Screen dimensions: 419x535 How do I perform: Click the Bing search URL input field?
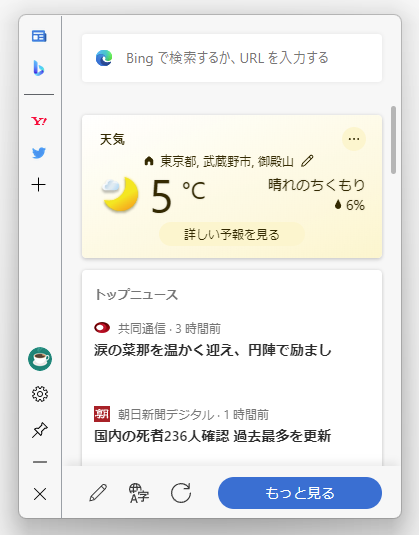click(232, 58)
